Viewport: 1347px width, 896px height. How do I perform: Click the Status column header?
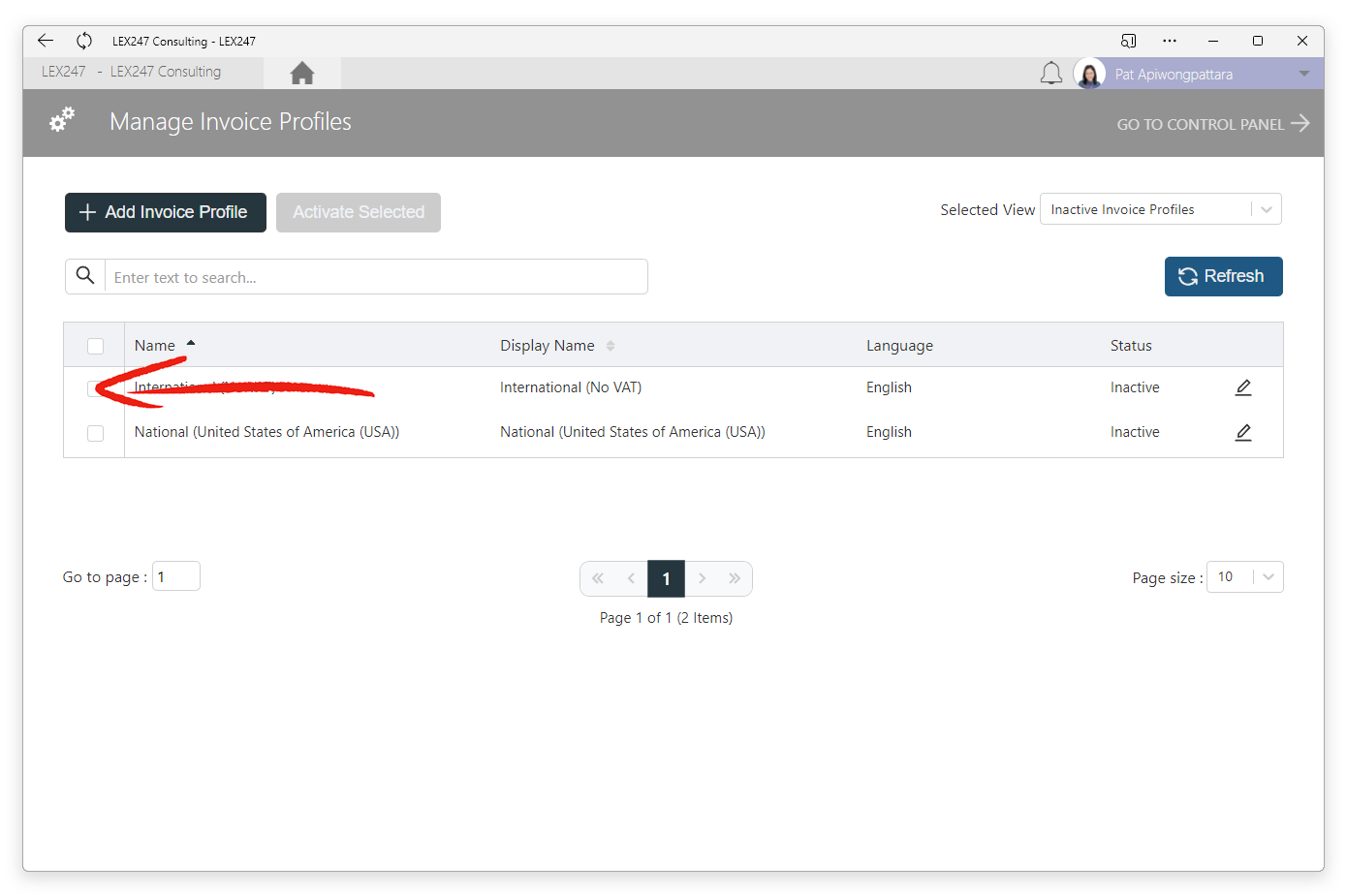pyautogui.click(x=1131, y=346)
